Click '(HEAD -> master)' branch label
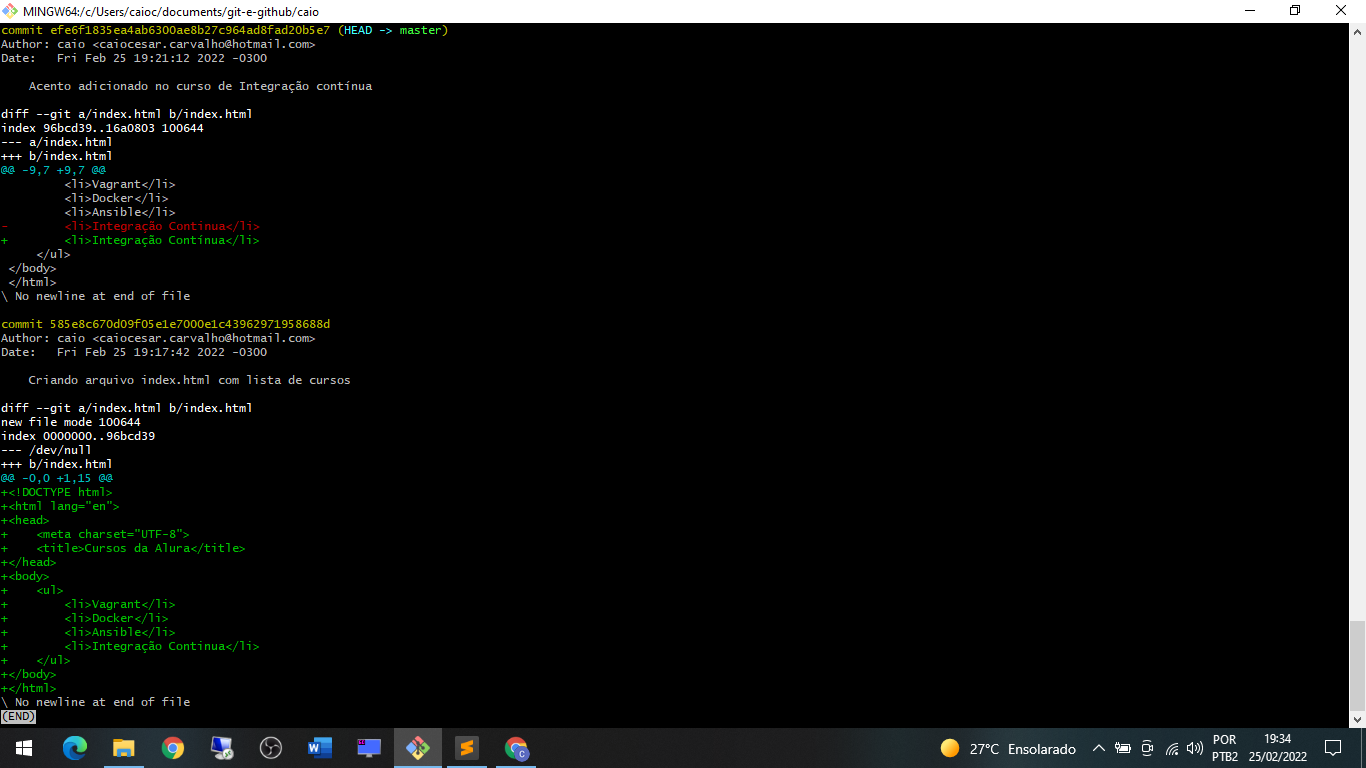 click(x=393, y=30)
